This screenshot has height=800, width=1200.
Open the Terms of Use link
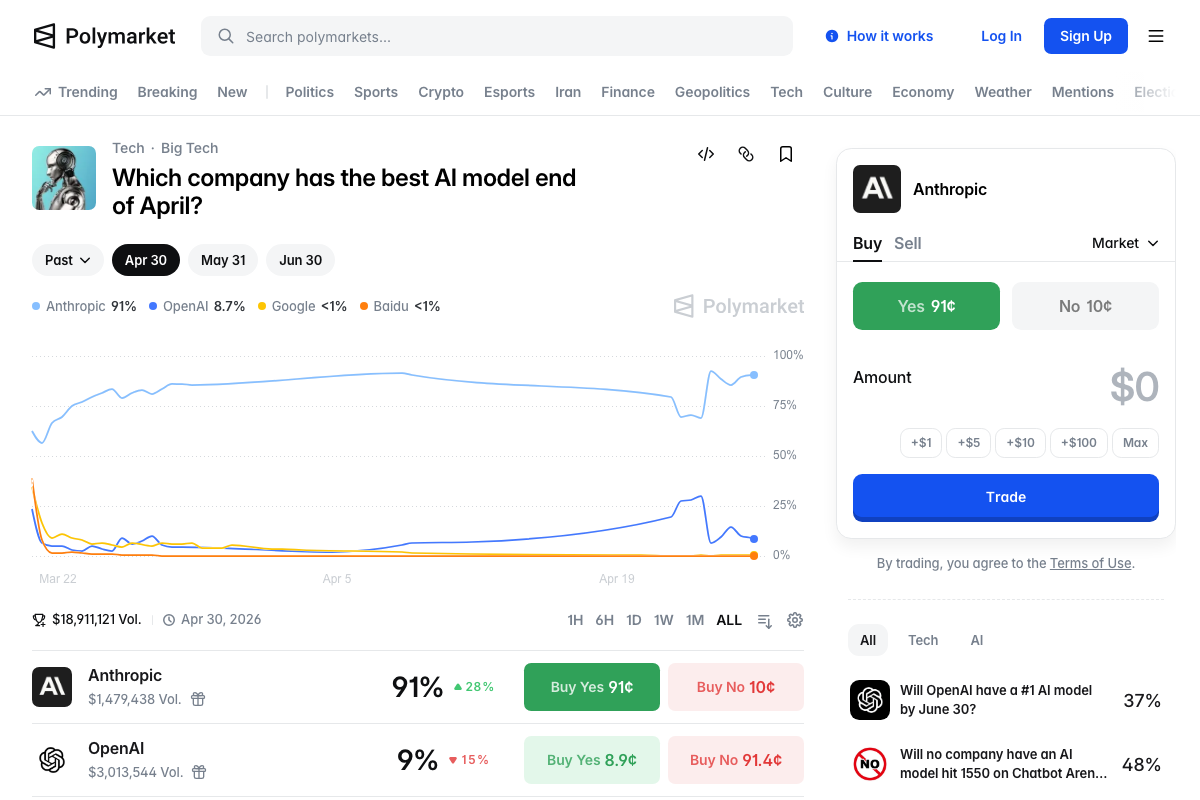coord(1090,563)
